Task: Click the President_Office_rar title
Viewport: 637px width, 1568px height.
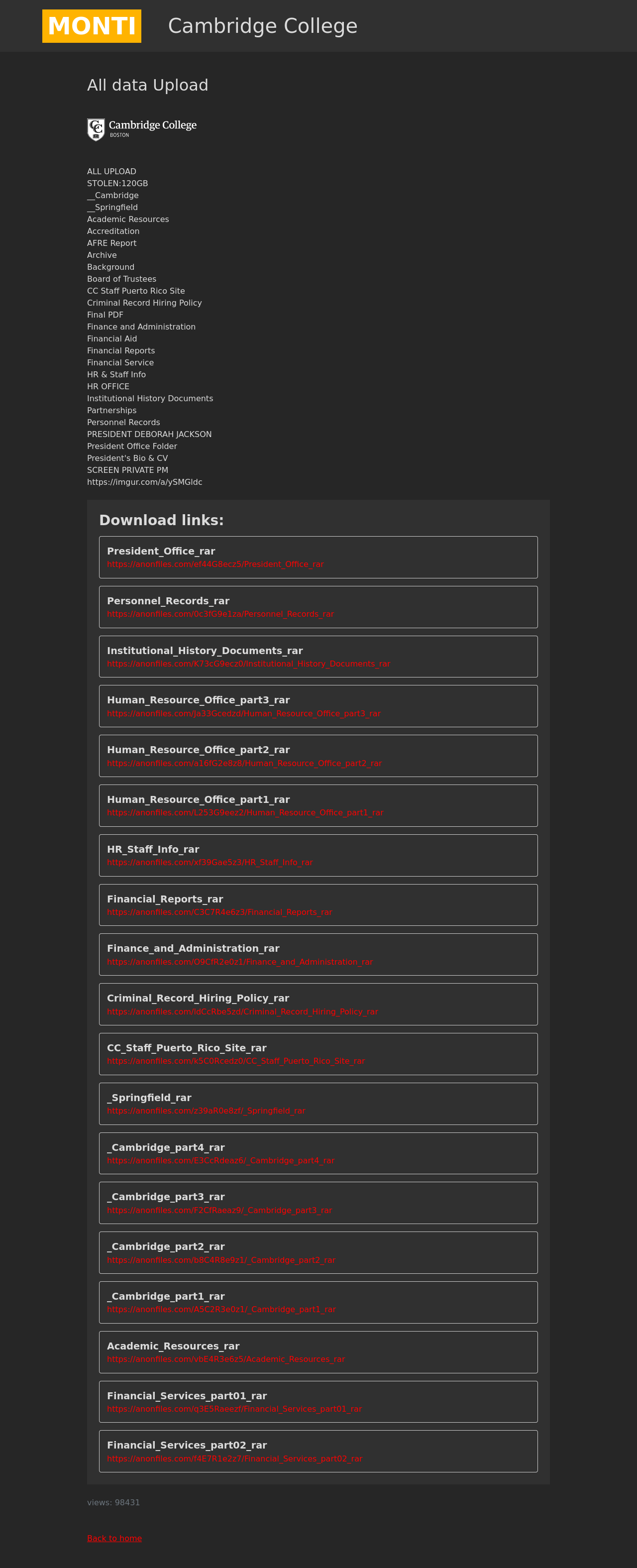Action: point(161,551)
